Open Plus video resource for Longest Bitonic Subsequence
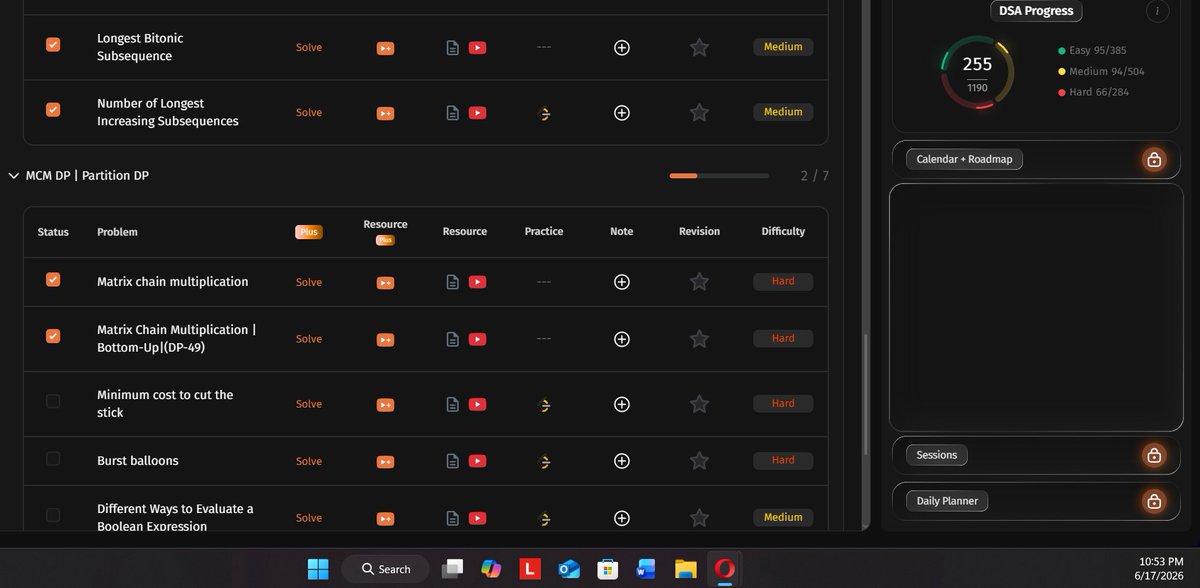 tap(385, 48)
